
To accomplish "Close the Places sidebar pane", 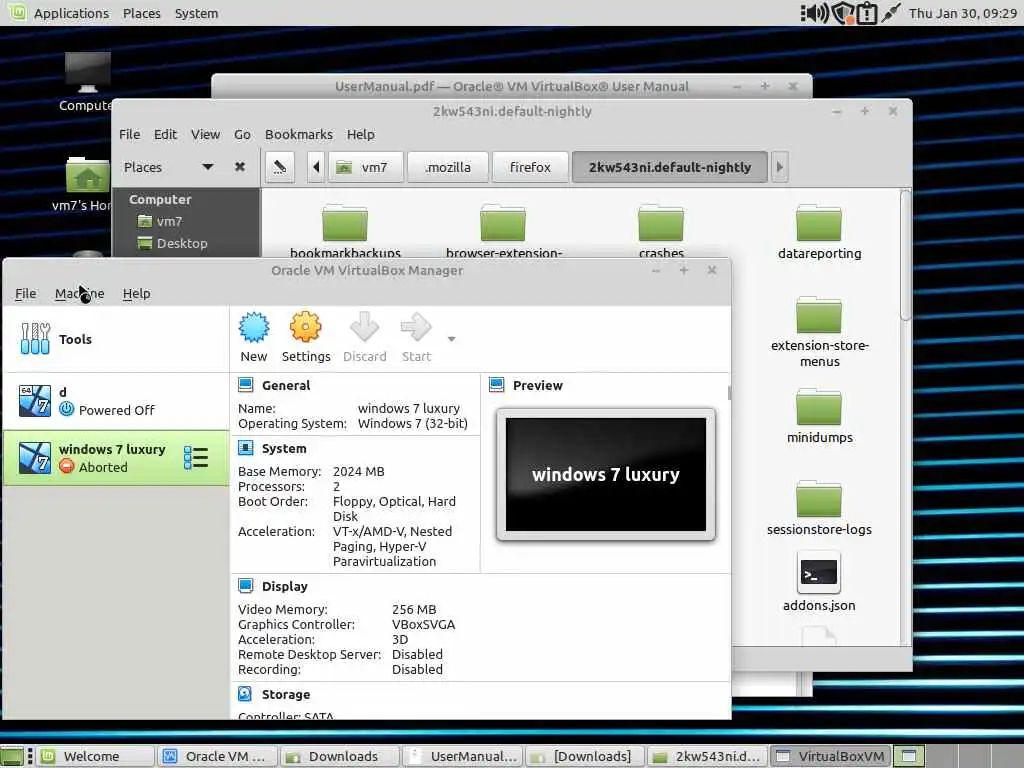I will coord(240,167).
